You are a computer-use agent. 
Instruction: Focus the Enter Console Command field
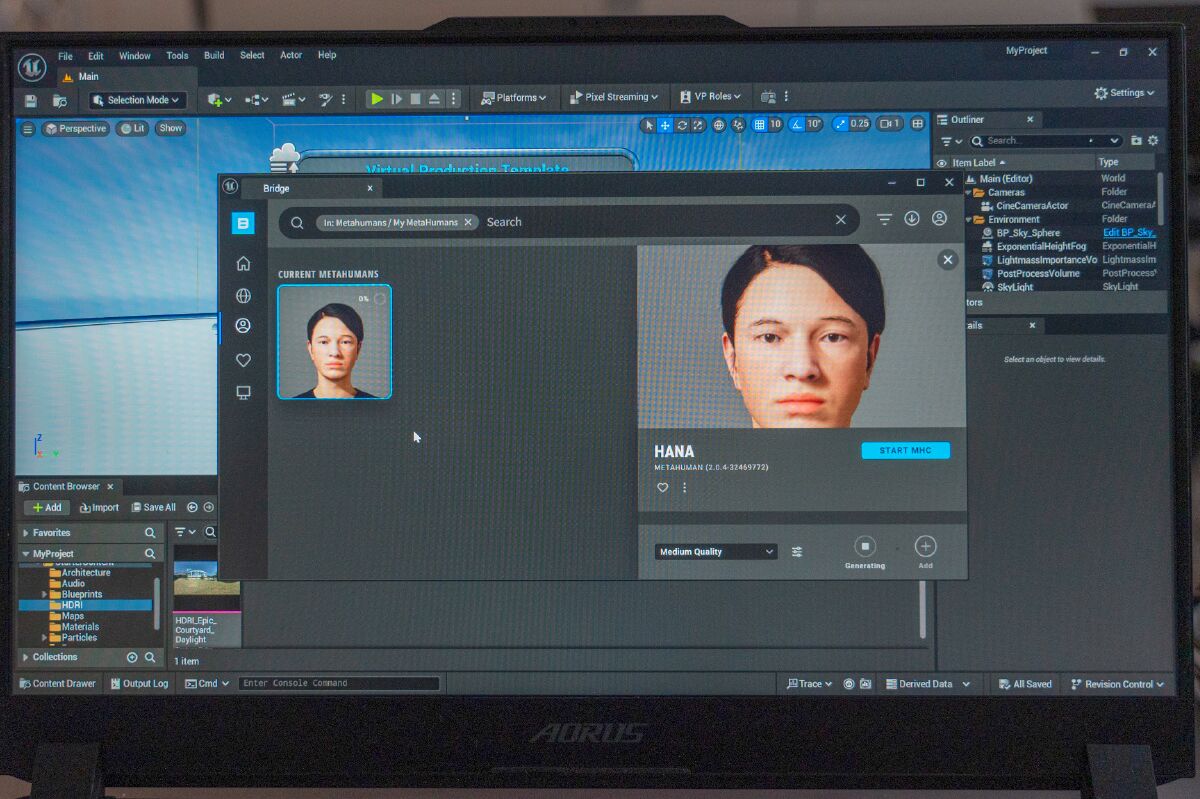[339, 683]
